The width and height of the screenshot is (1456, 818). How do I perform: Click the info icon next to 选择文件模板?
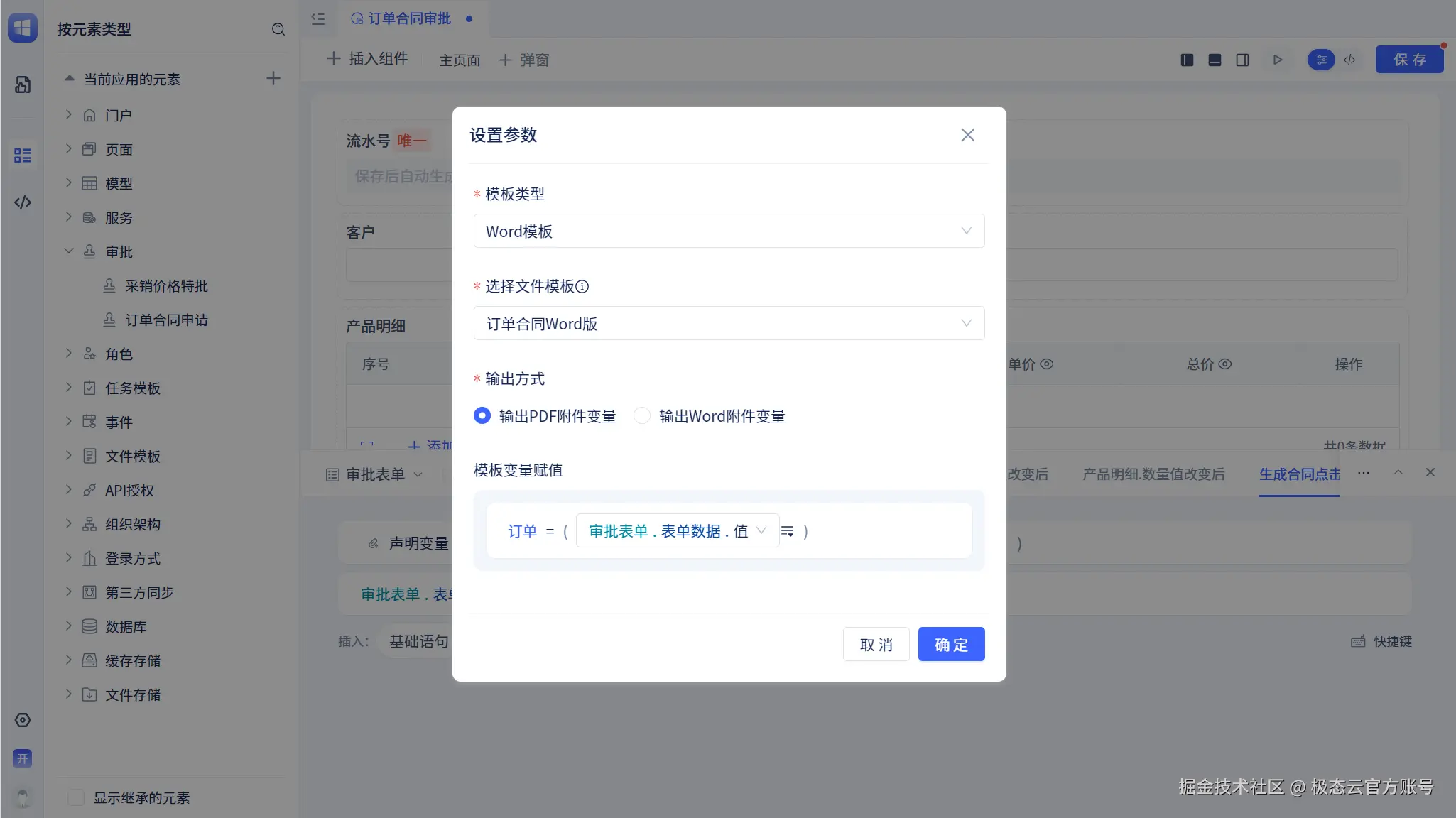[x=582, y=287]
